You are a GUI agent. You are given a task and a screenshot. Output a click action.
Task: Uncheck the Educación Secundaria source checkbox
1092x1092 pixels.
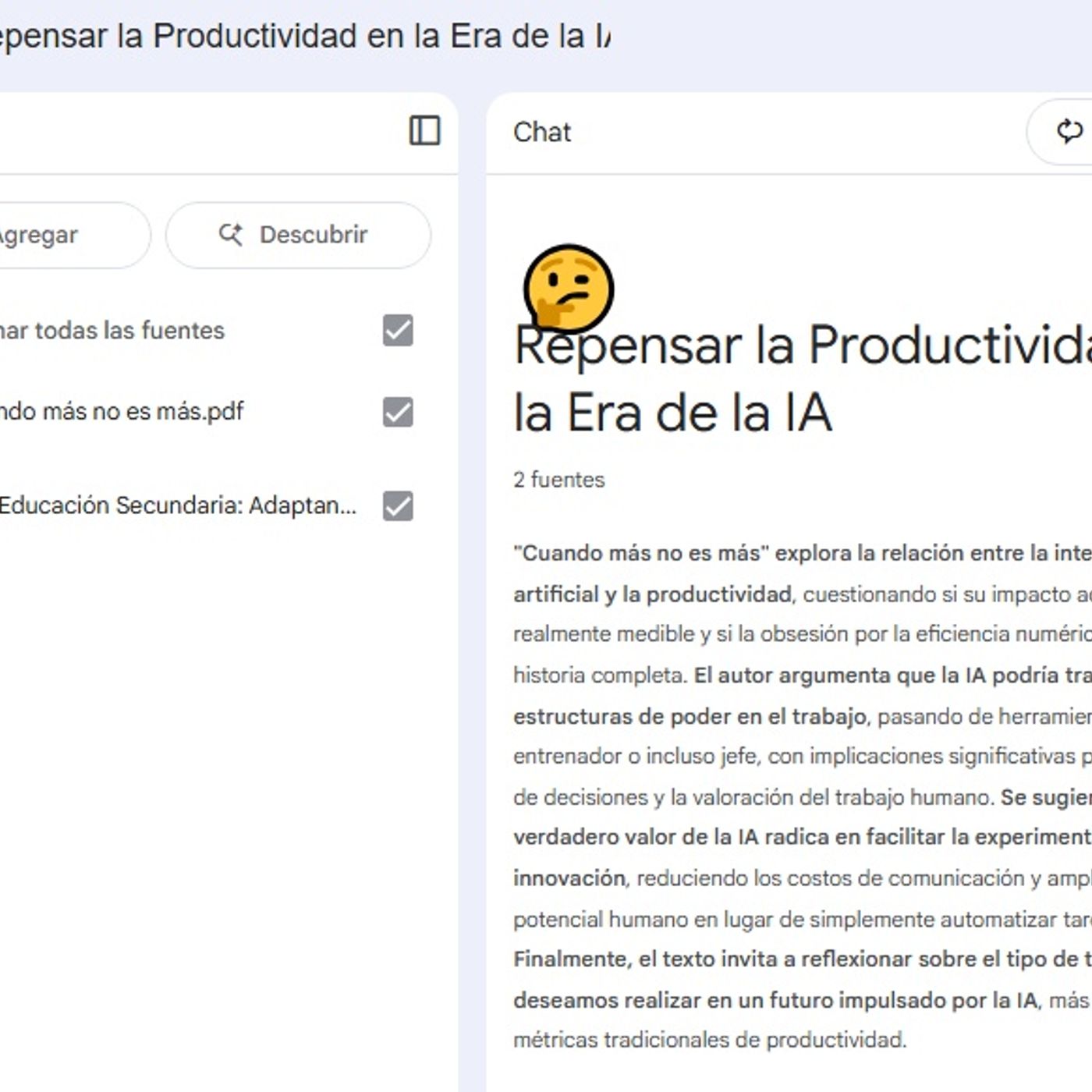[398, 505]
